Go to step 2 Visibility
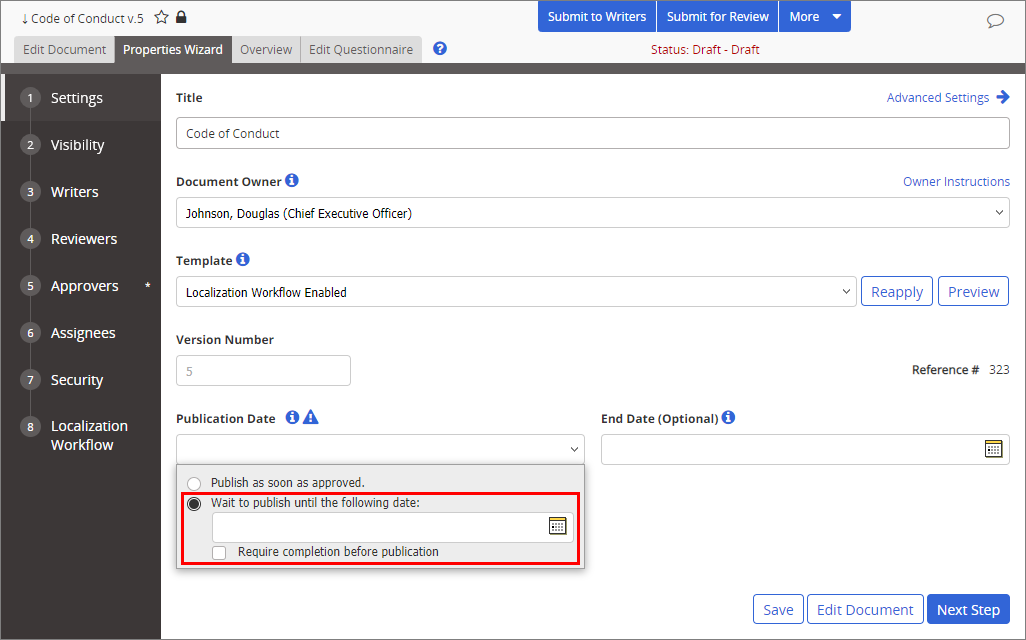This screenshot has height=640, width=1026. pos(80,145)
